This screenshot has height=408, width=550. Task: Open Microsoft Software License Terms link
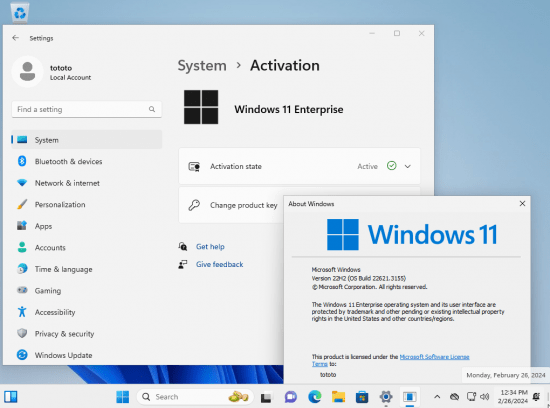click(x=434, y=357)
